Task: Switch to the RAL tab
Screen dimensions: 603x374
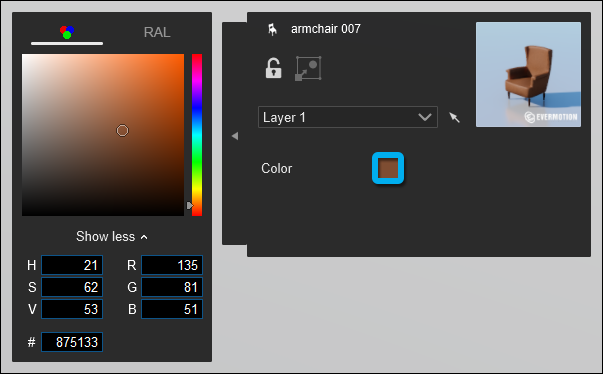Action: click(157, 32)
